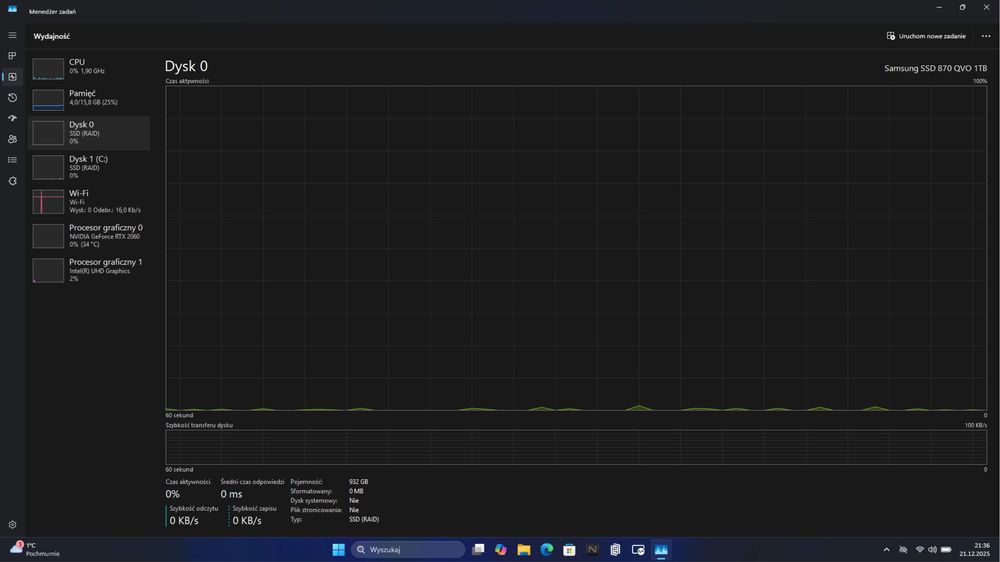Open the volume speaker tray icon

(932, 549)
